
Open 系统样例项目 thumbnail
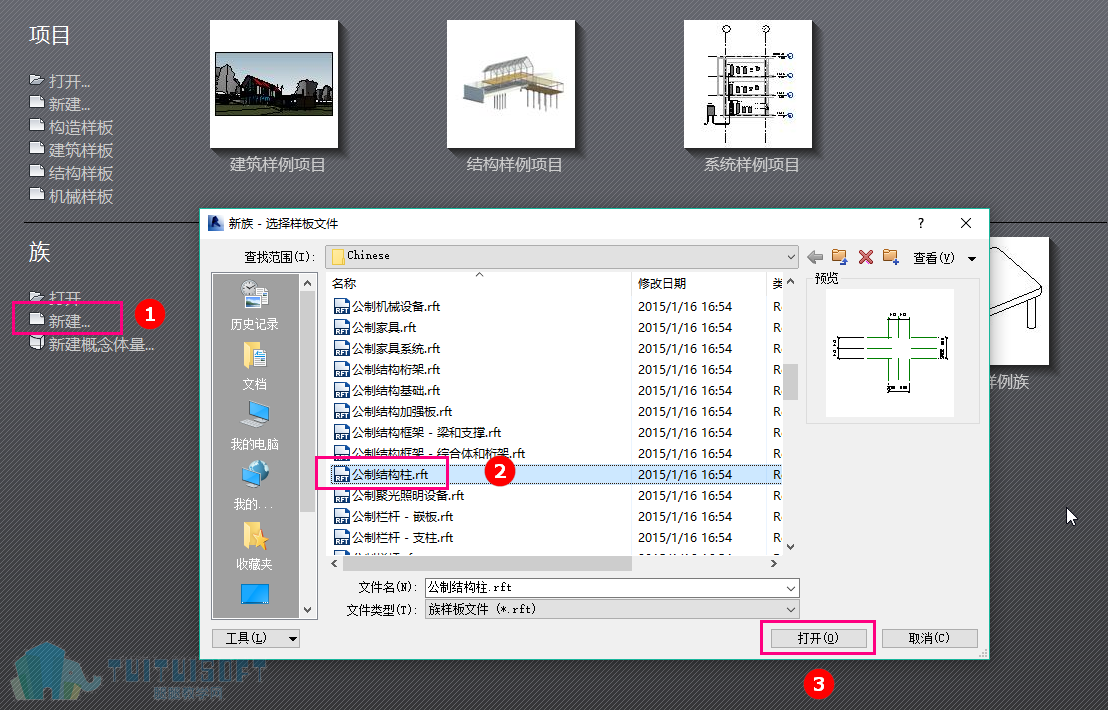tap(748, 84)
